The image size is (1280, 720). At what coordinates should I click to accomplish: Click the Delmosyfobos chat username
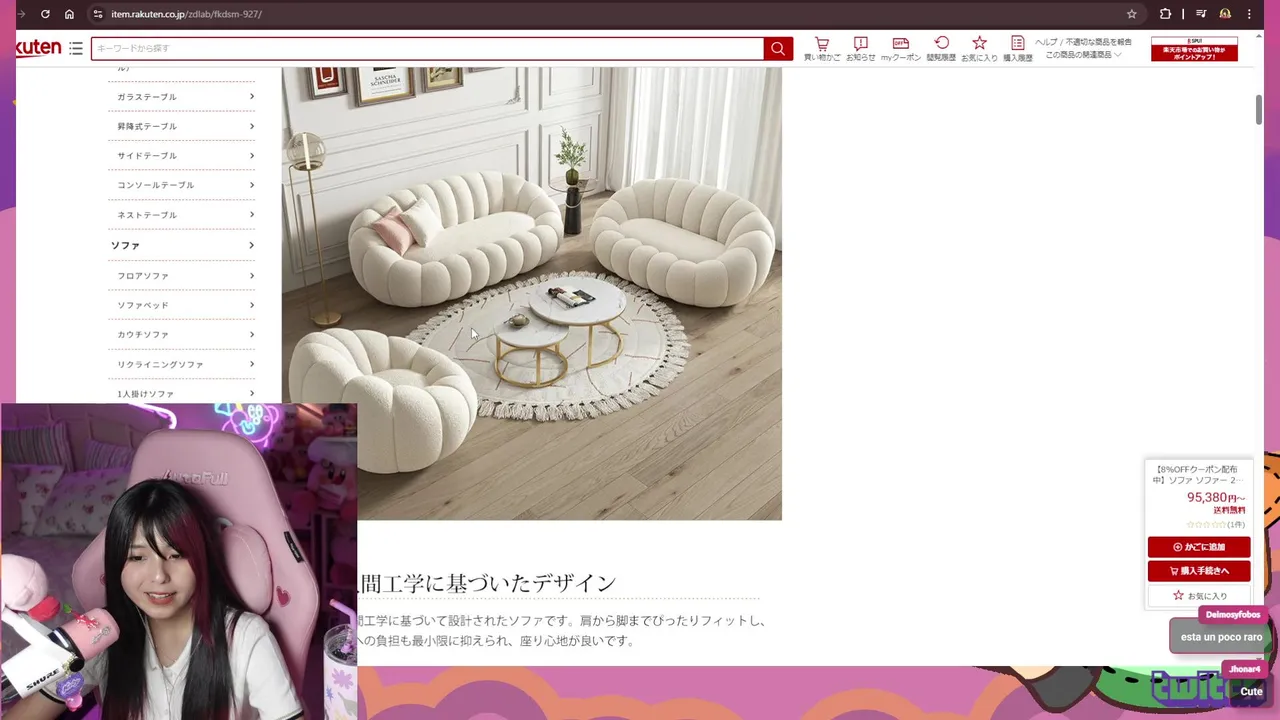tap(1232, 615)
